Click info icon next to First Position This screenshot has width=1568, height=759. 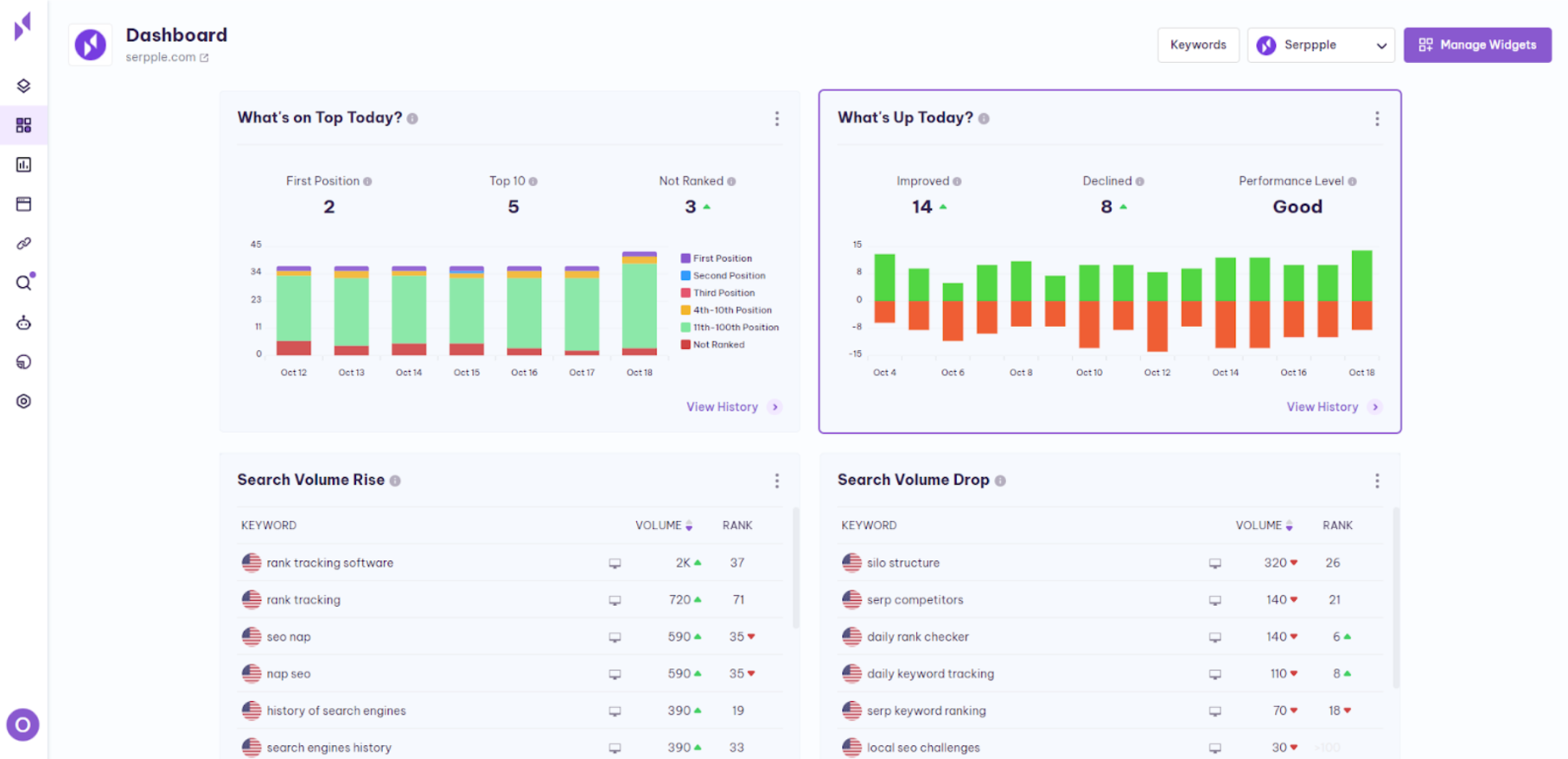(x=367, y=182)
